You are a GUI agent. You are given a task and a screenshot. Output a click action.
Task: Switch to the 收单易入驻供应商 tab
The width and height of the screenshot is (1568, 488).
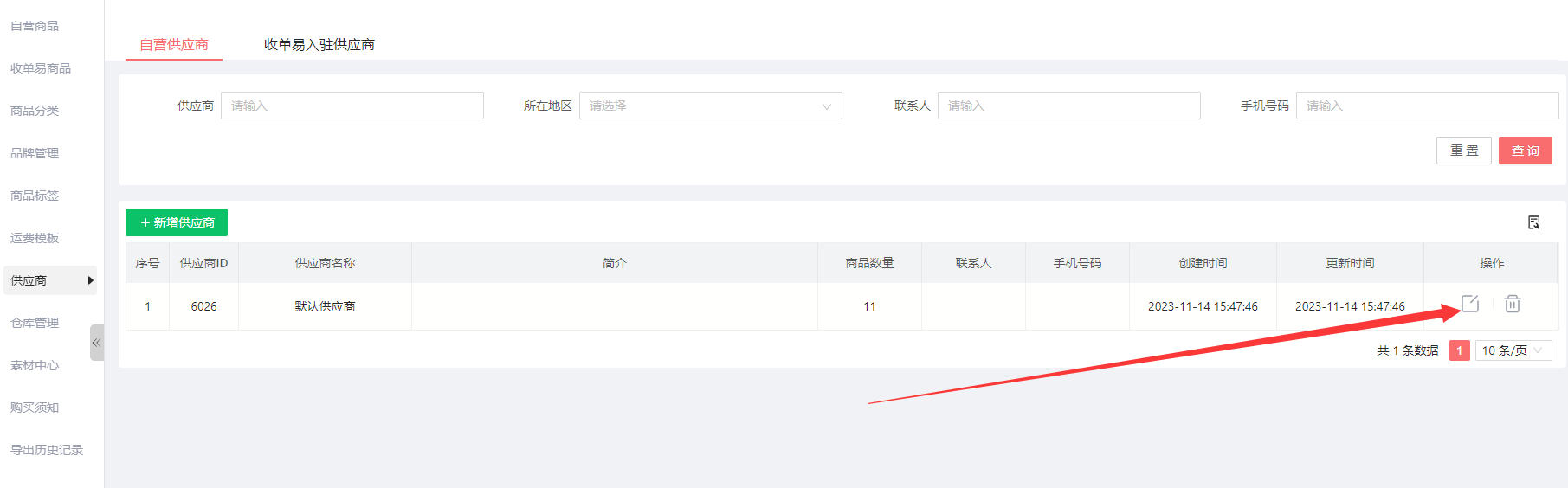(319, 44)
